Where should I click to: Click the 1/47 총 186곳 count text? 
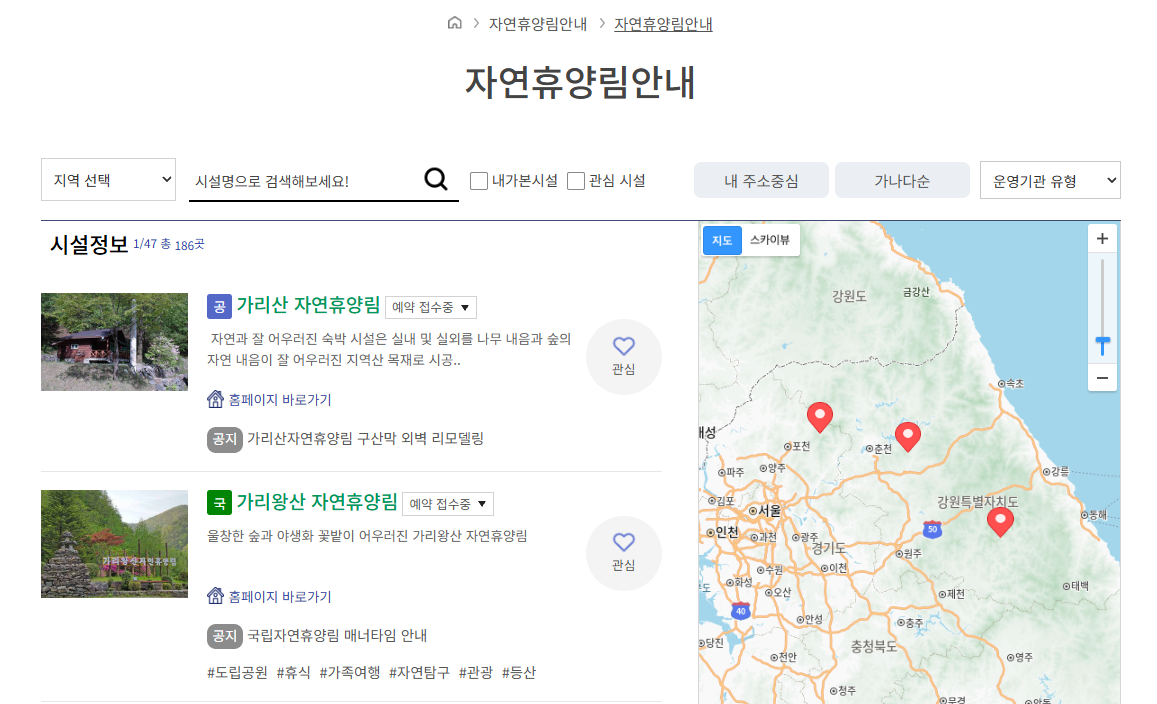[168, 244]
